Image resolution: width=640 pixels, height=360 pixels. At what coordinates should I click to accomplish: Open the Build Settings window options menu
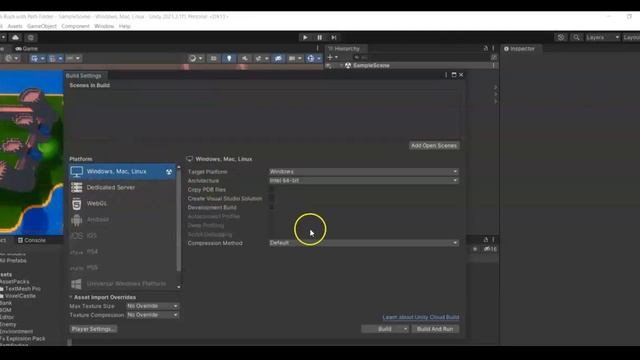(446, 75)
